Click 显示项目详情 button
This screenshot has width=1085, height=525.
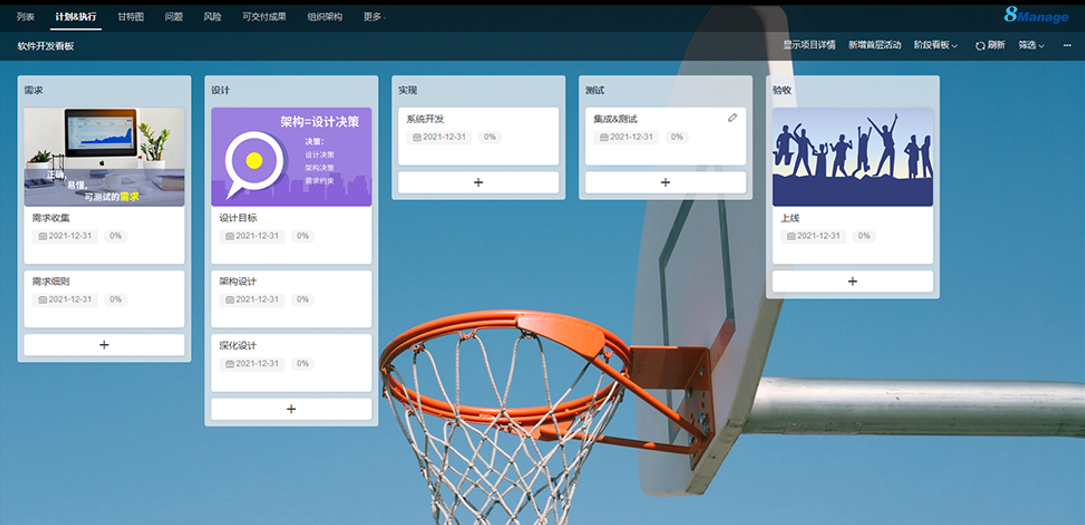pyautogui.click(x=809, y=45)
